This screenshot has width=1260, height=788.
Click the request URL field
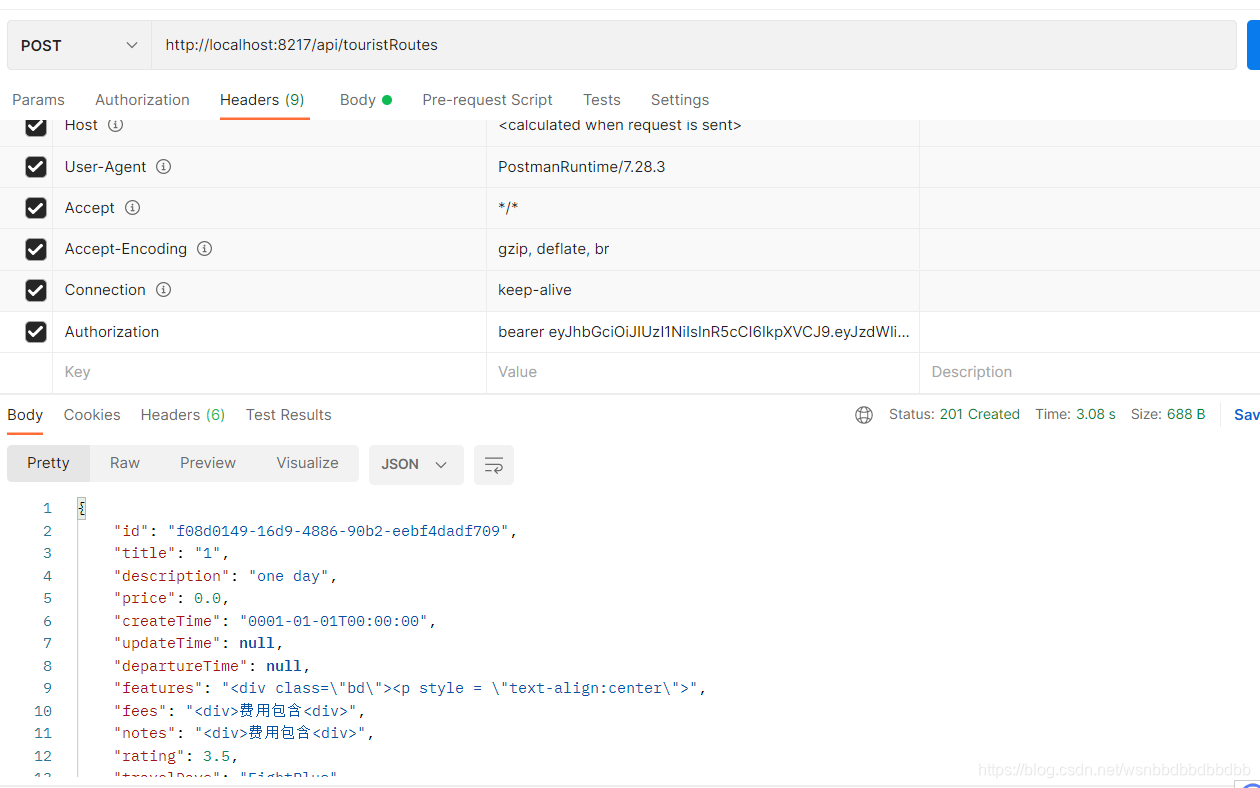coord(693,45)
